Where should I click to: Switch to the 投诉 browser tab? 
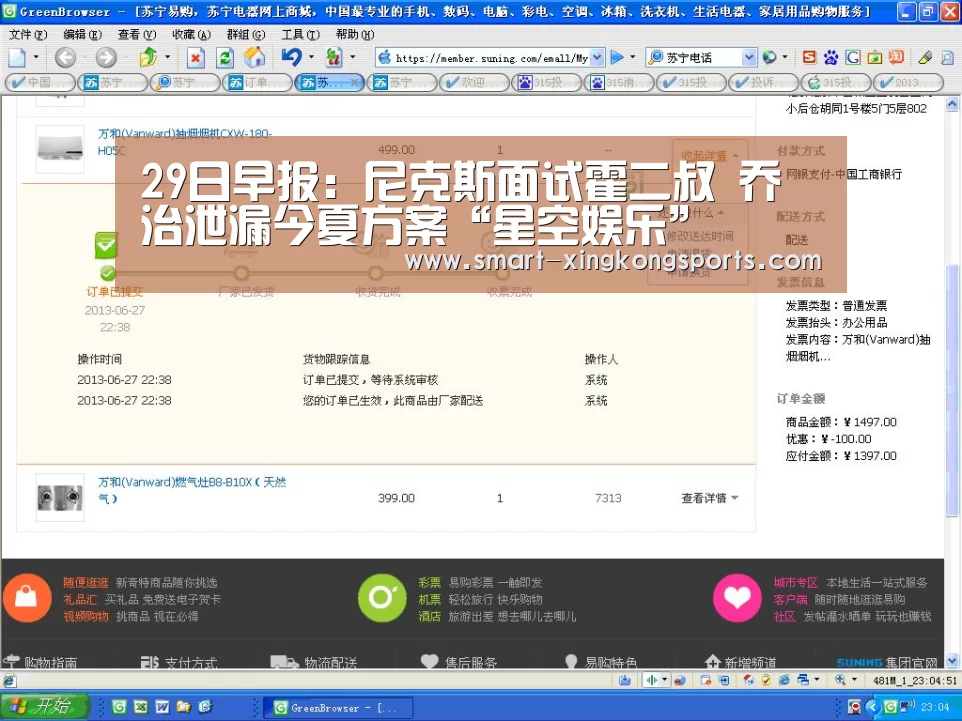[x=763, y=82]
